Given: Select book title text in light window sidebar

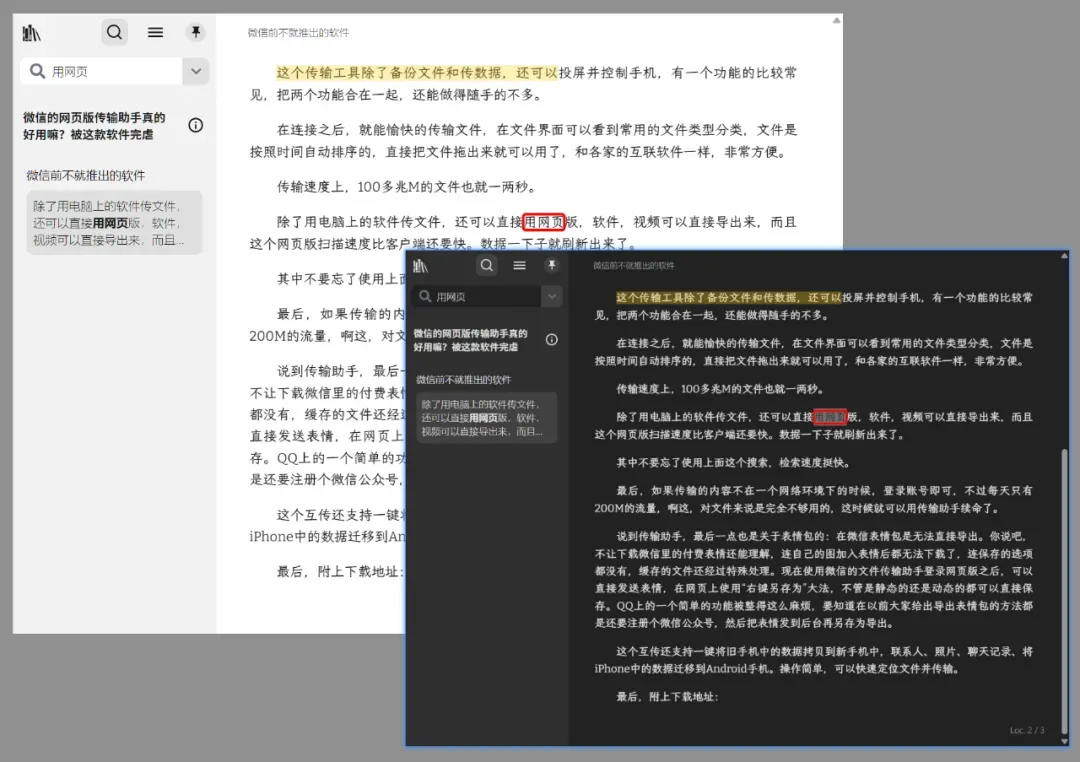Looking at the screenshot, I should 94,126.
